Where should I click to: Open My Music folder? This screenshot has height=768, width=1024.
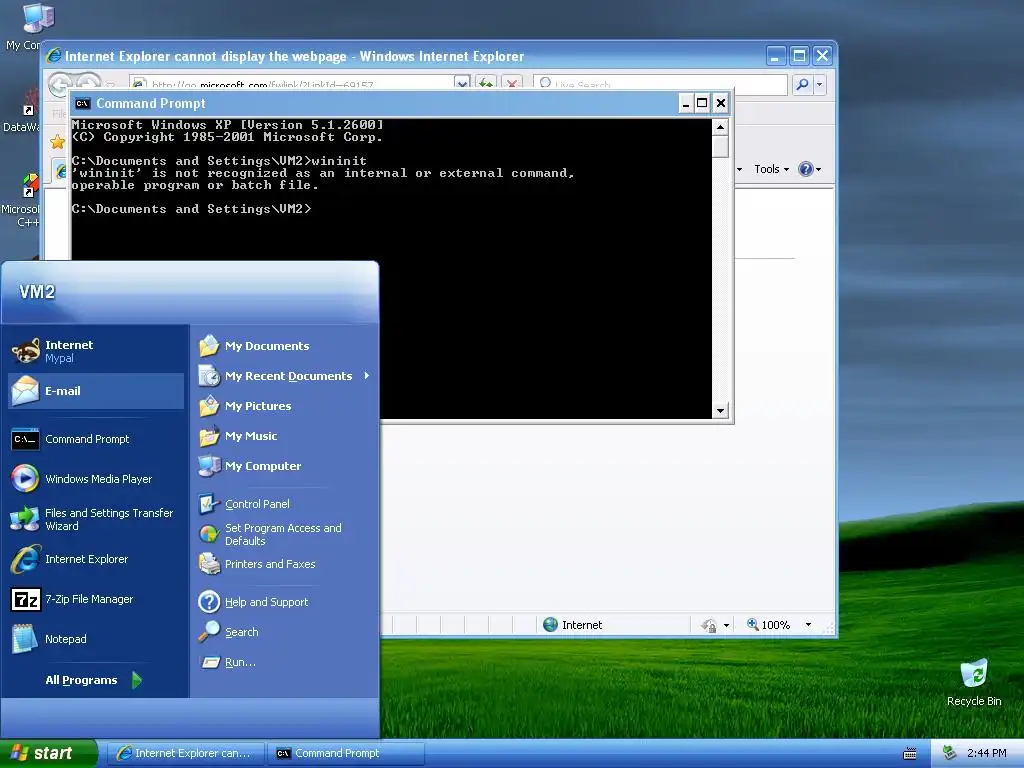coord(285,436)
